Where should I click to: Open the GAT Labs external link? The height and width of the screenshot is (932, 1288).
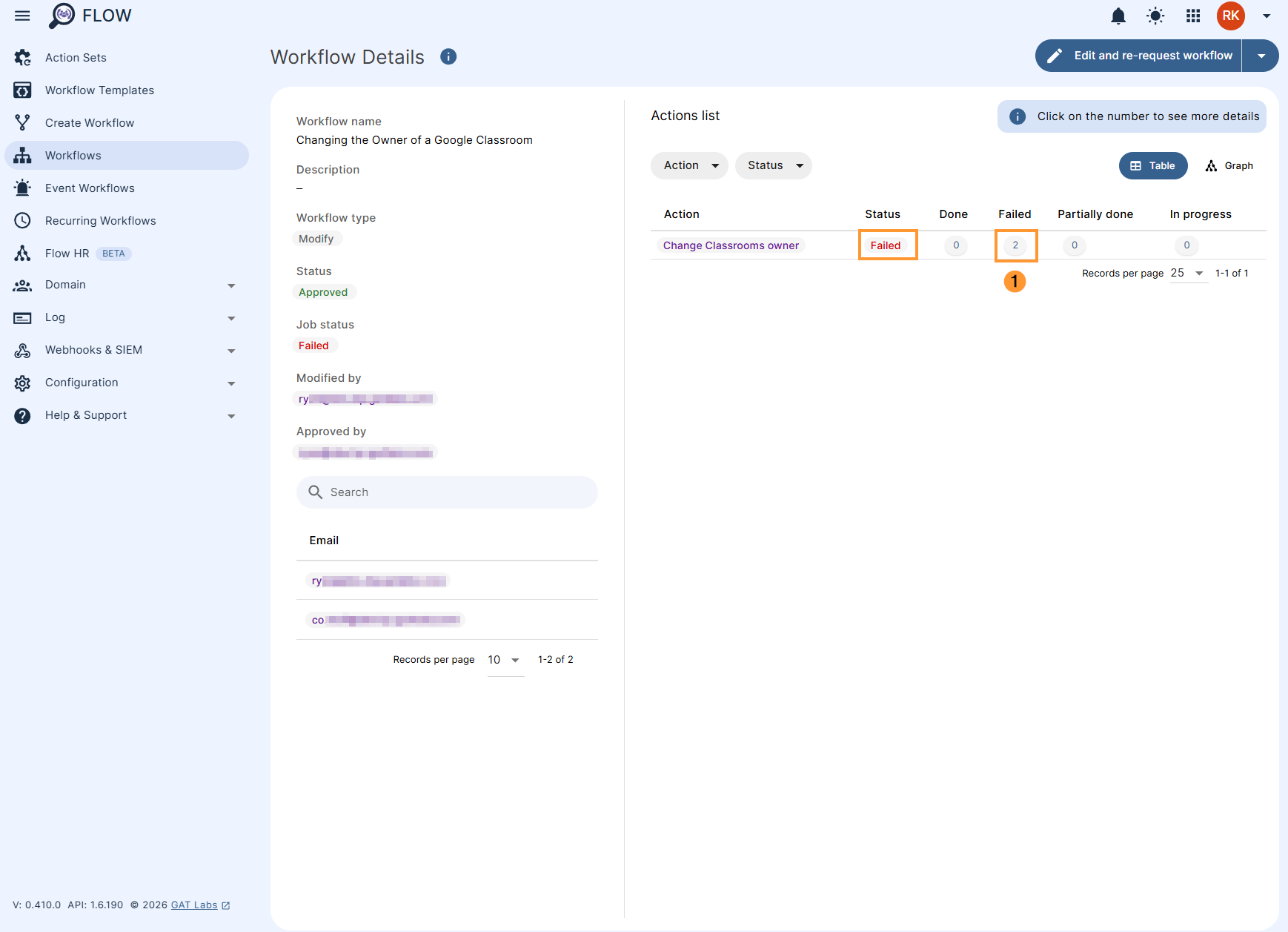click(x=194, y=905)
